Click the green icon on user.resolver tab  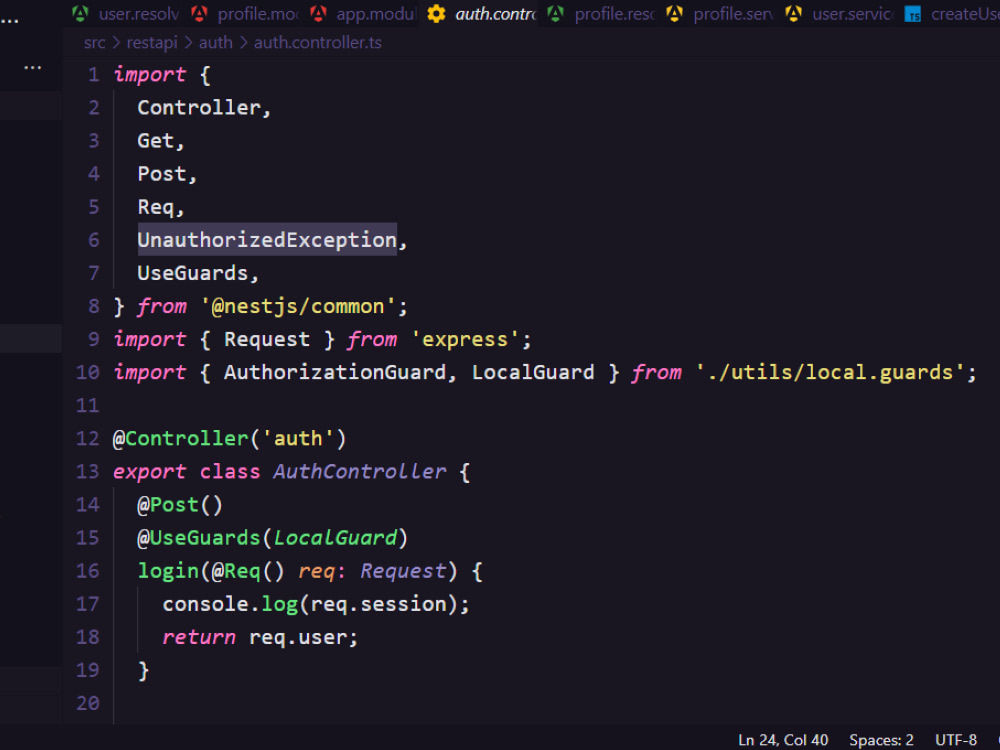click(80, 13)
